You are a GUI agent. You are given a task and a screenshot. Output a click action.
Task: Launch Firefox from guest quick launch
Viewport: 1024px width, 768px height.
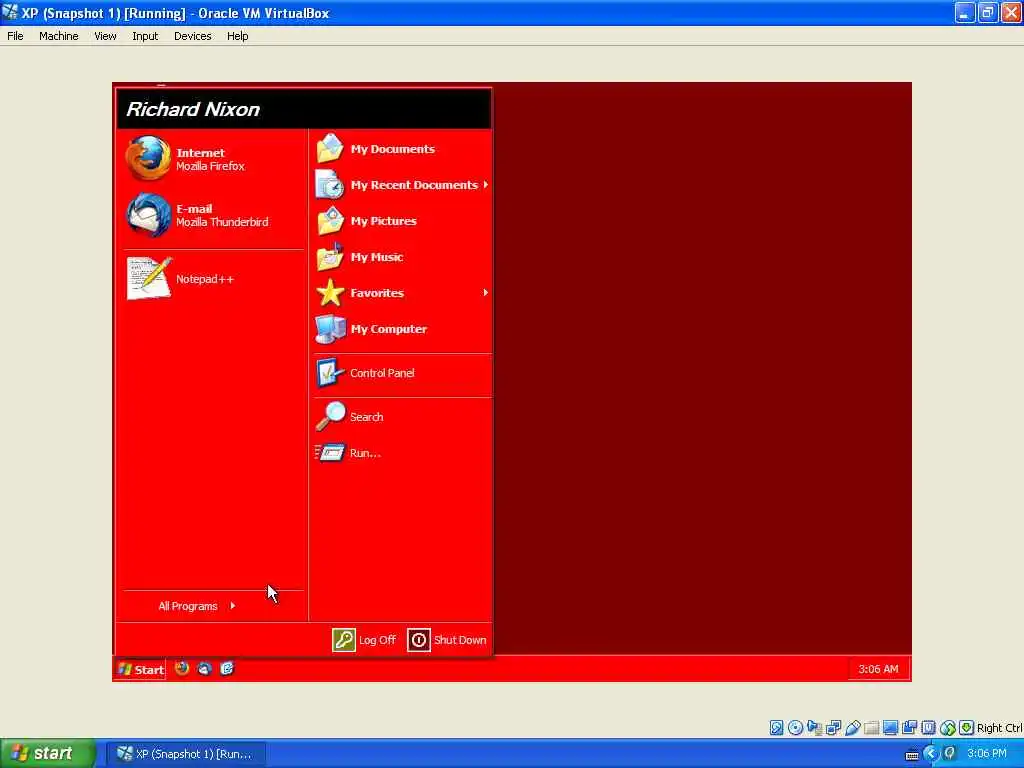[x=182, y=668]
